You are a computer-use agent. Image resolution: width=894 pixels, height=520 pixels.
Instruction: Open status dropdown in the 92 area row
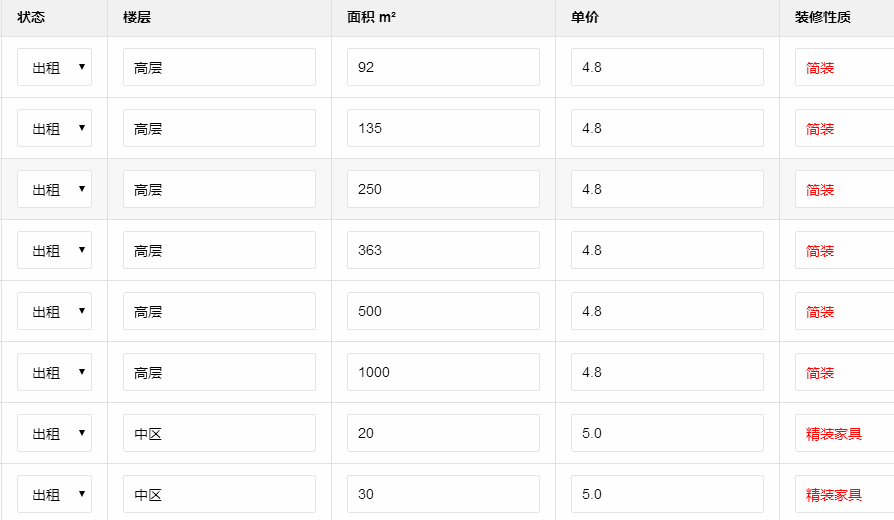[x=54, y=68]
